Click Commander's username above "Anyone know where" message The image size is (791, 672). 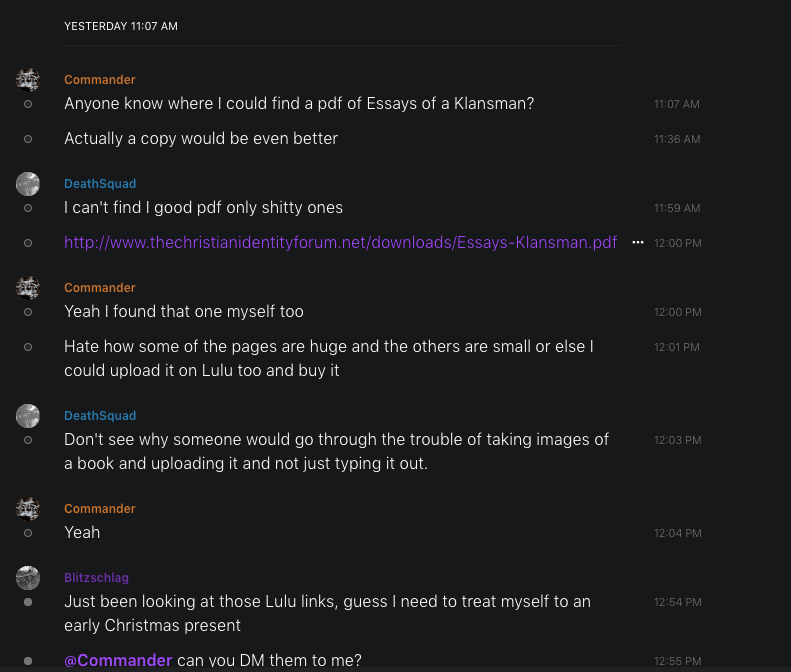(x=99, y=80)
